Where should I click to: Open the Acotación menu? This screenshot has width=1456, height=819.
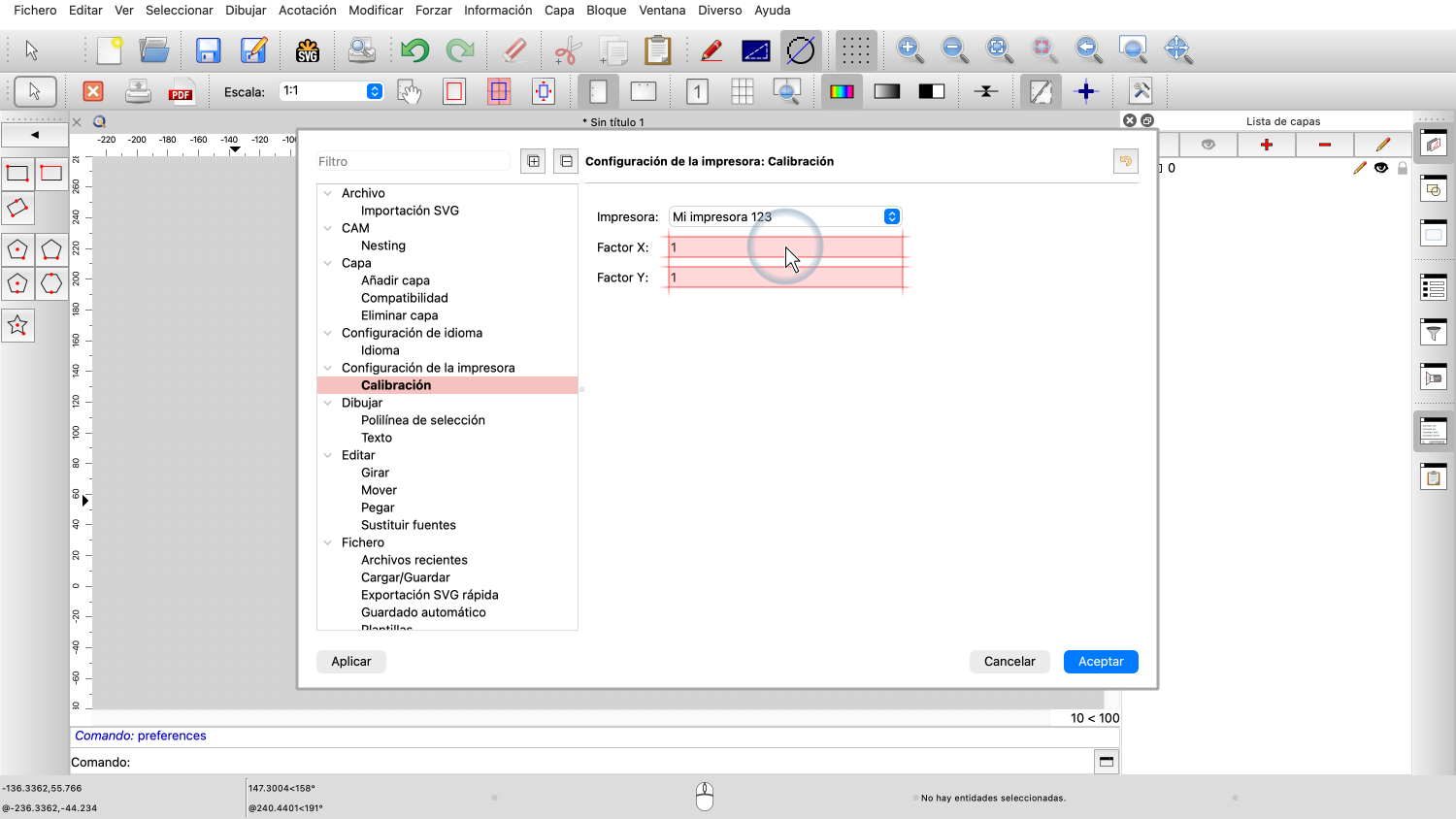tap(307, 10)
